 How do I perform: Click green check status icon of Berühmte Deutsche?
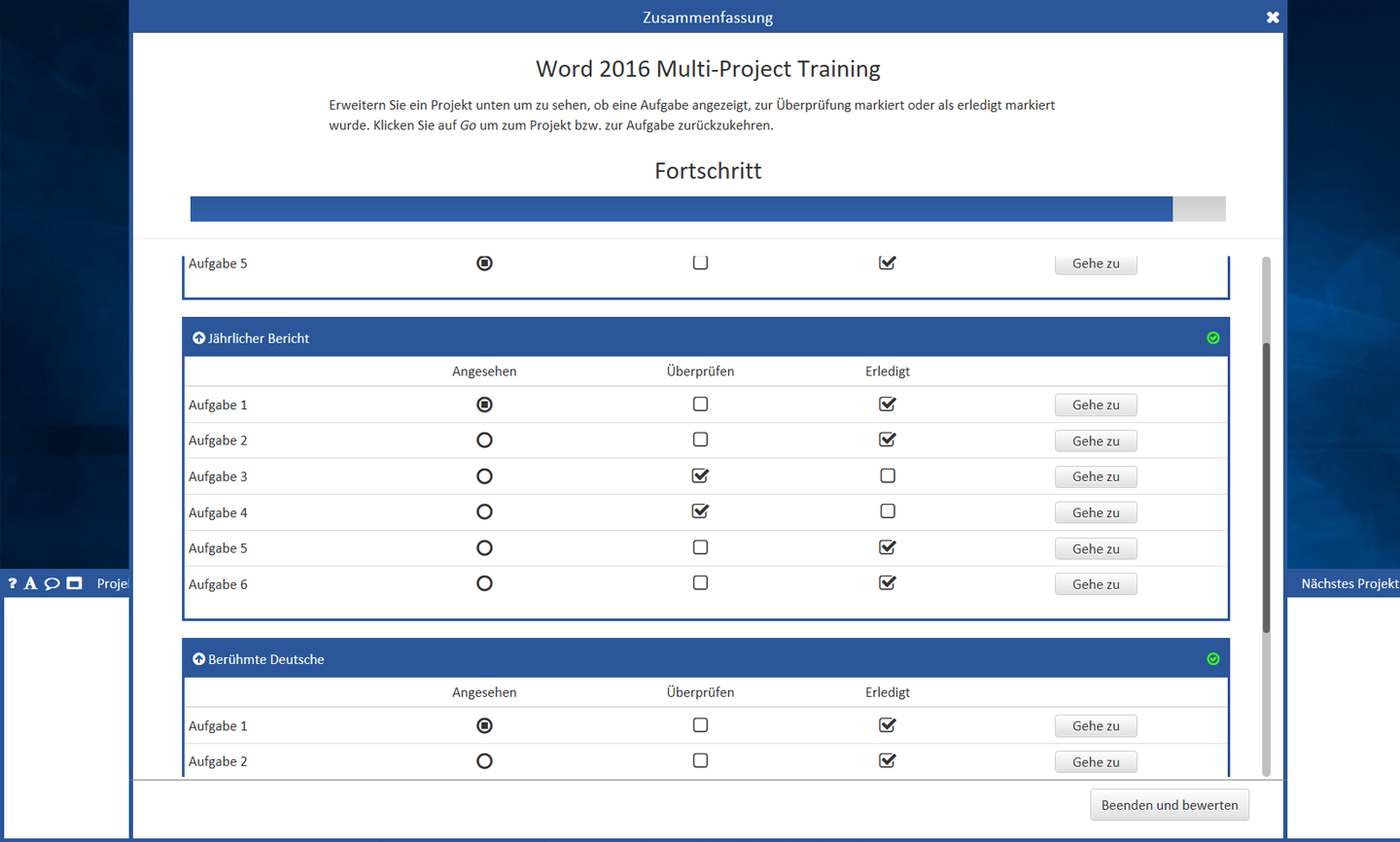coord(1212,659)
